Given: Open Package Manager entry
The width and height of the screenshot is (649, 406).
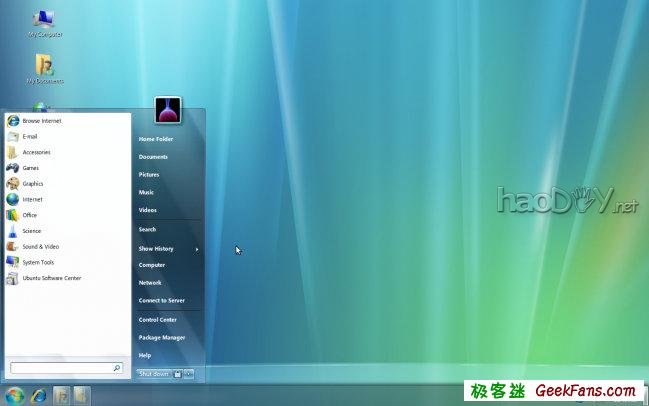Looking at the screenshot, I should pos(160,338).
